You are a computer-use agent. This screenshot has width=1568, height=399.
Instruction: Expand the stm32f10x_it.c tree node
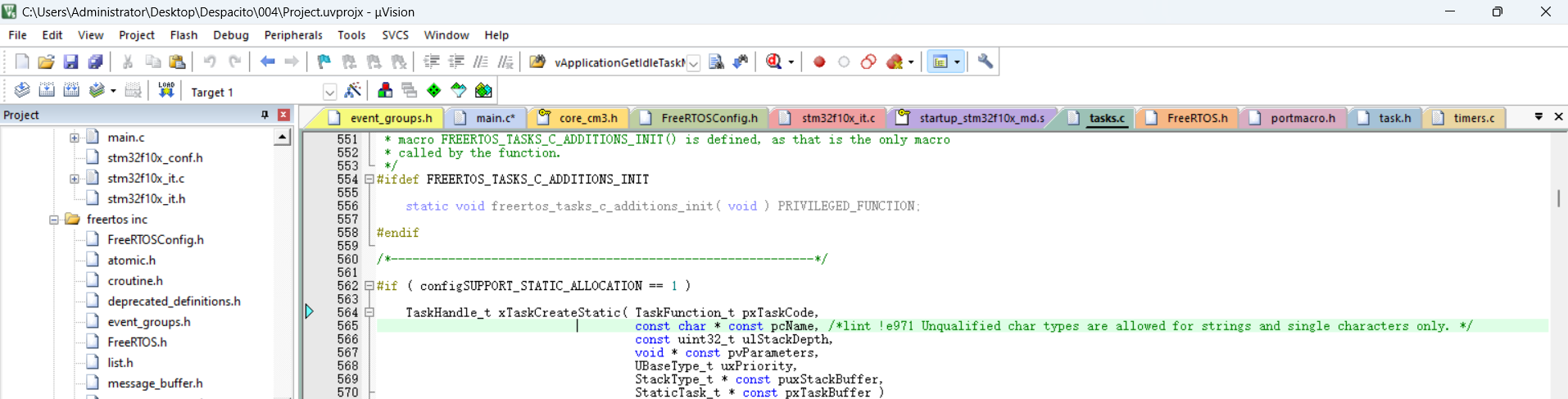(74, 179)
